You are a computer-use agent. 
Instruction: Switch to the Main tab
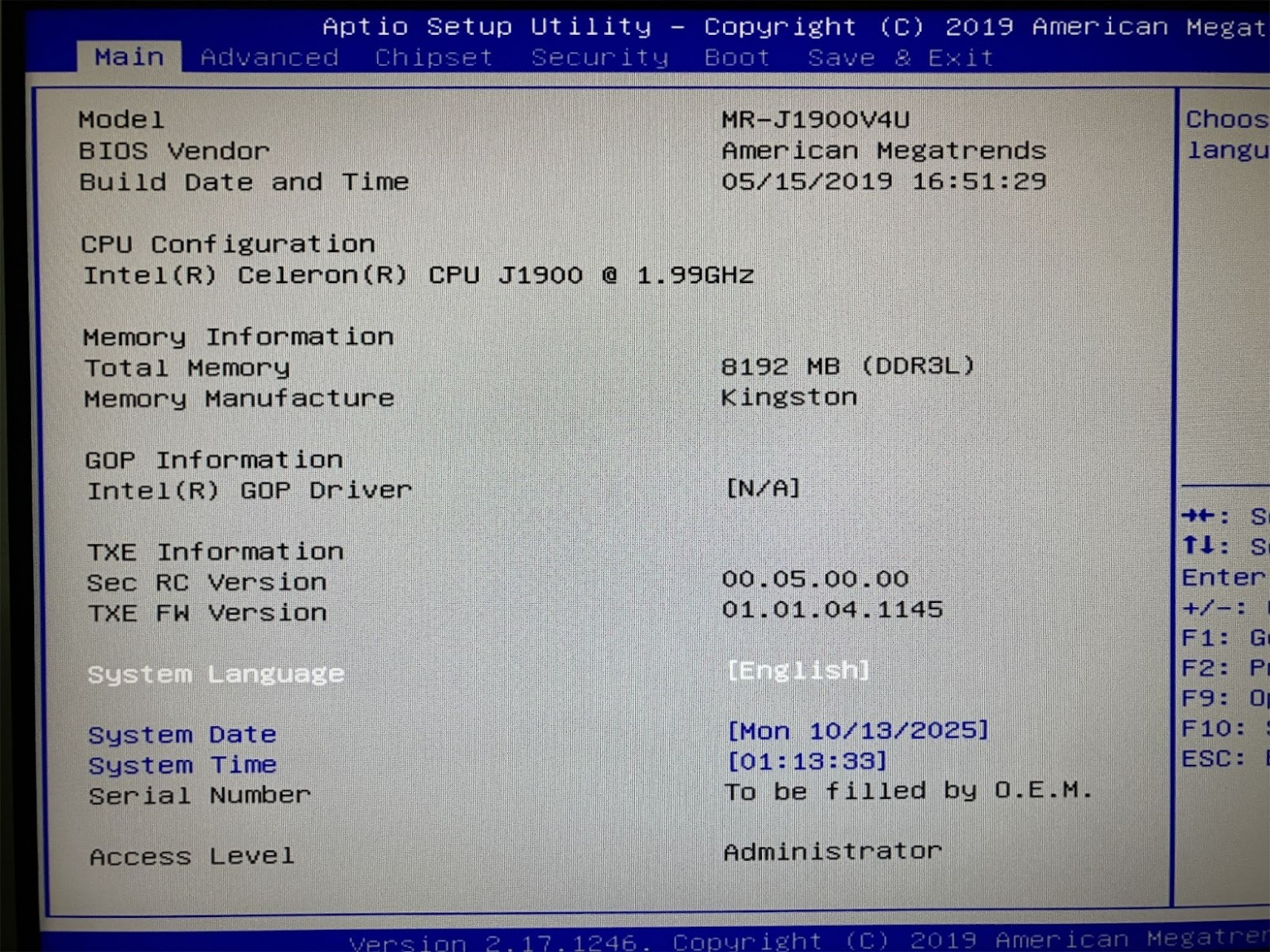(x=129, y=57)
